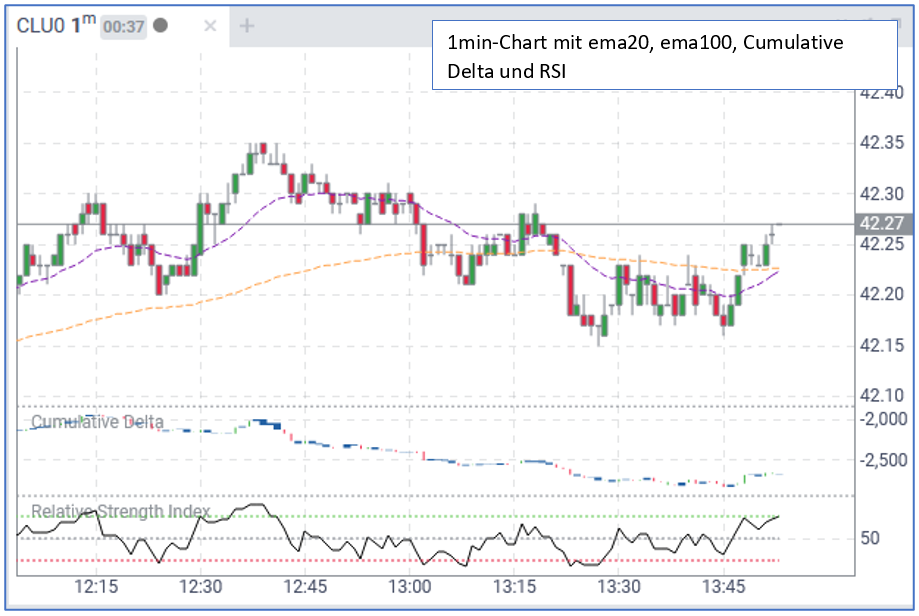This screenshot has width=919, height=616.
Task: Click the Cumulative Delta indicator label
Action: click(x=97, y=422)
